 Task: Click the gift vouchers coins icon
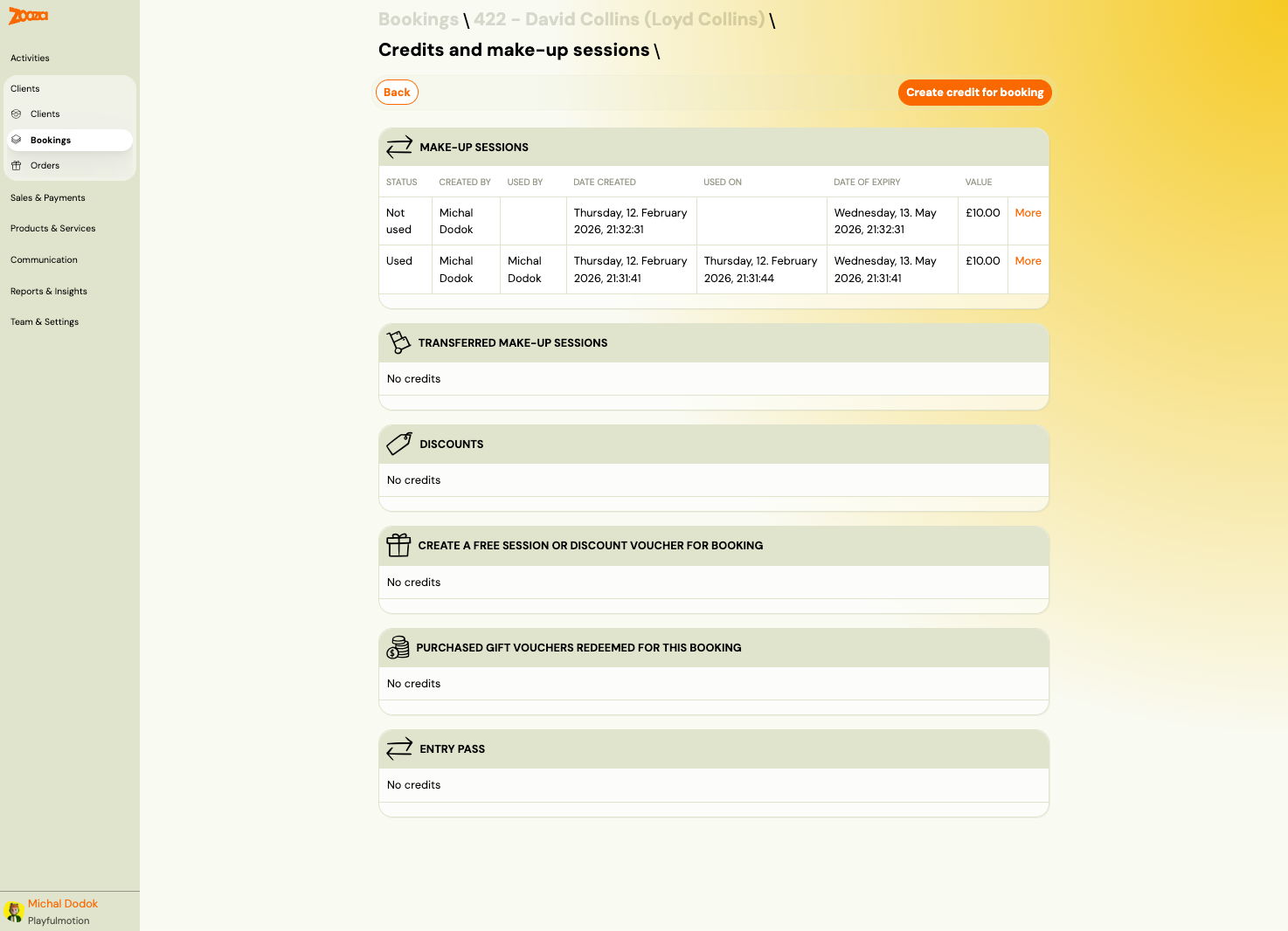point(398,647)
